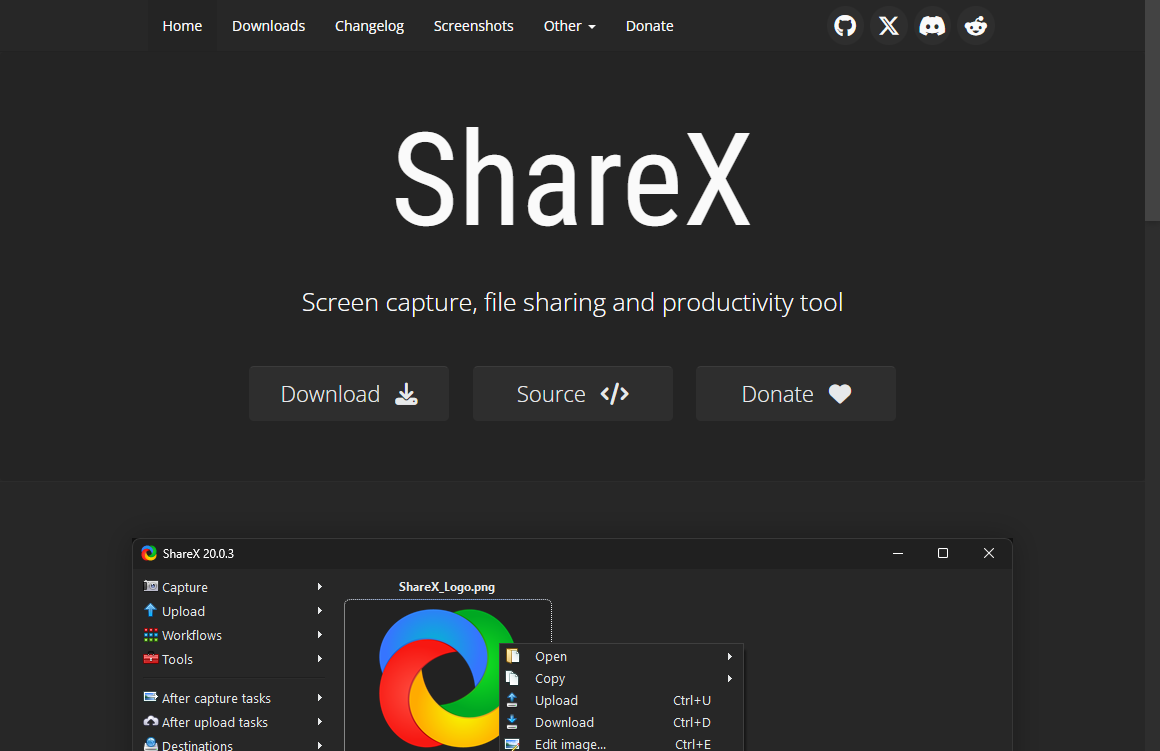Open the Reddit icon link
The image size is (1160, 751).
click(976, 26)
